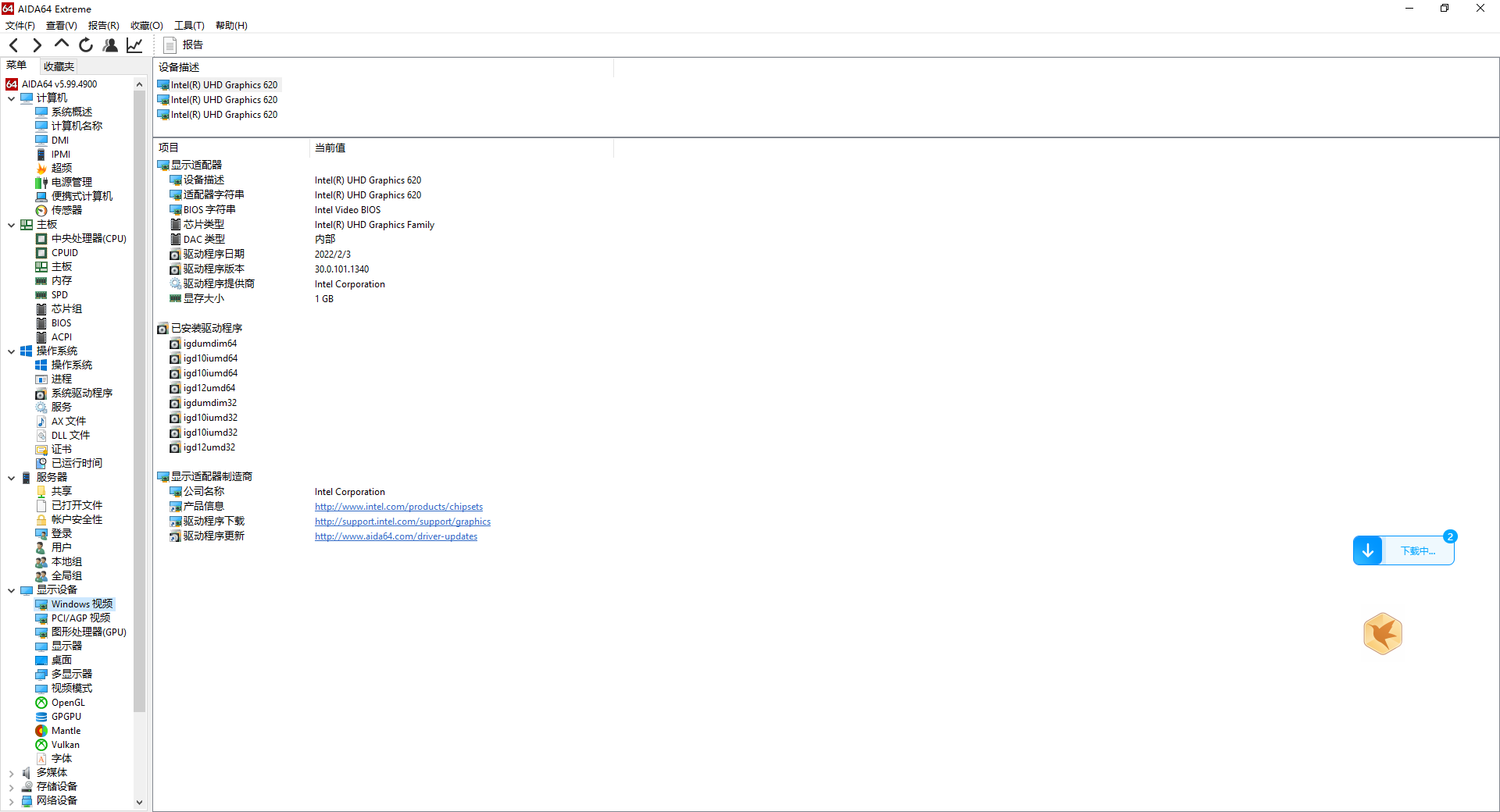
Task: Click the 报告 report button in toolbar
Action: point(184,45)
